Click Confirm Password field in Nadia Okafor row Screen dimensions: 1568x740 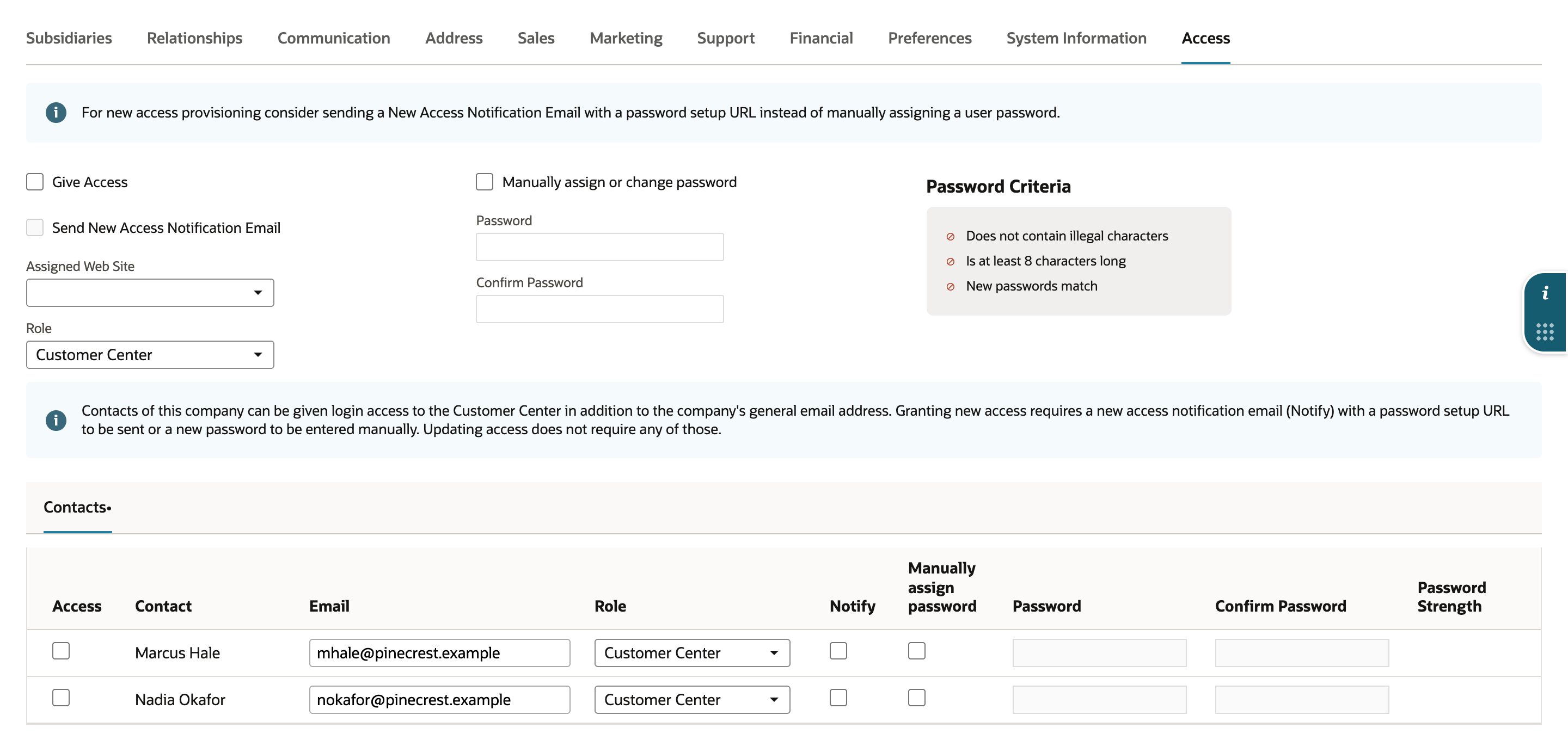coord(1302,700)
